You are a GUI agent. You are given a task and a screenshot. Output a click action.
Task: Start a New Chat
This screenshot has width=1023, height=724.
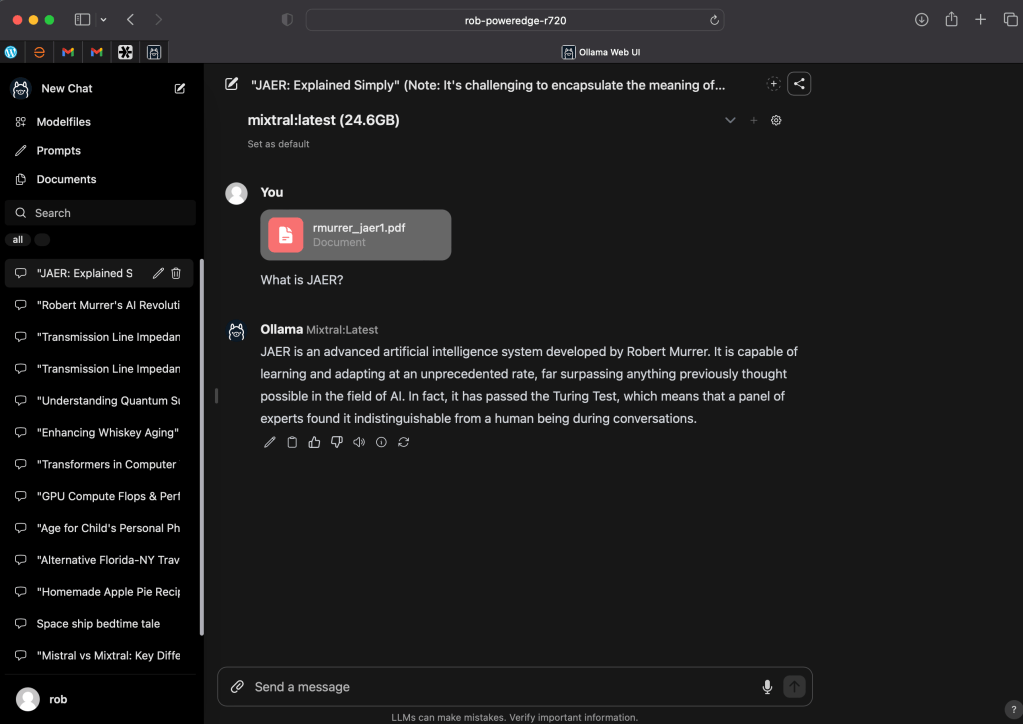[x=66, y=89]
